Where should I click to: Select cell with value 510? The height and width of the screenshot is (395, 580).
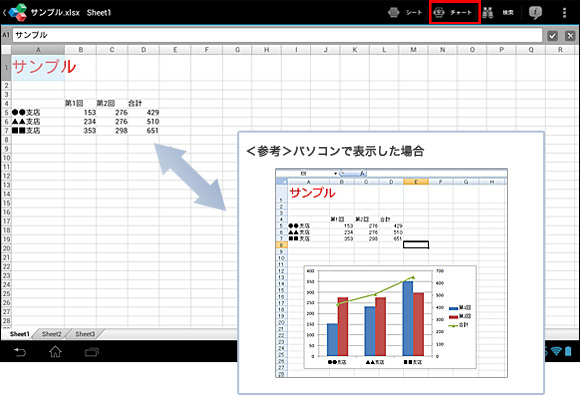click(x=144, y=121)
